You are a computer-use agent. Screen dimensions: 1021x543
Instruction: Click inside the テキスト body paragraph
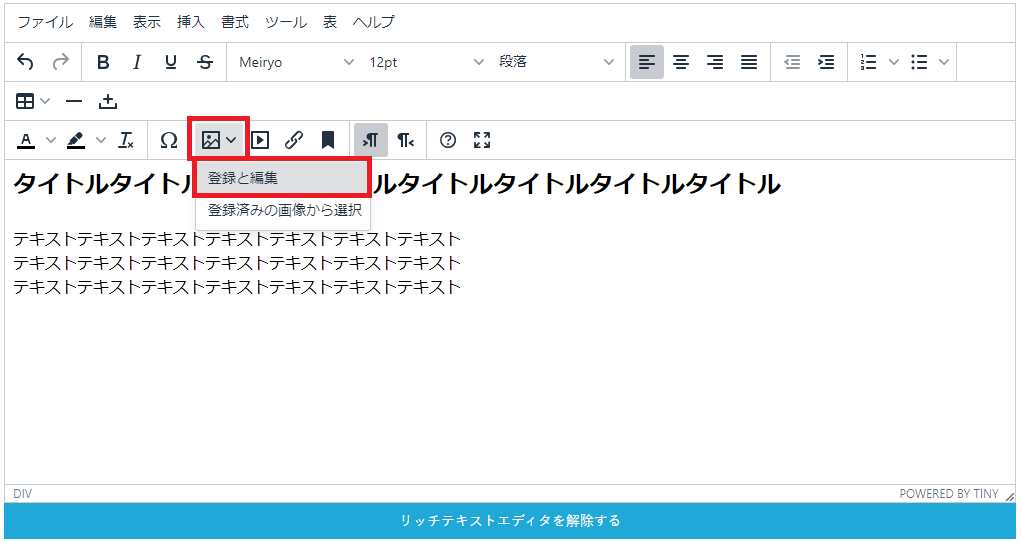click(237, 263)
